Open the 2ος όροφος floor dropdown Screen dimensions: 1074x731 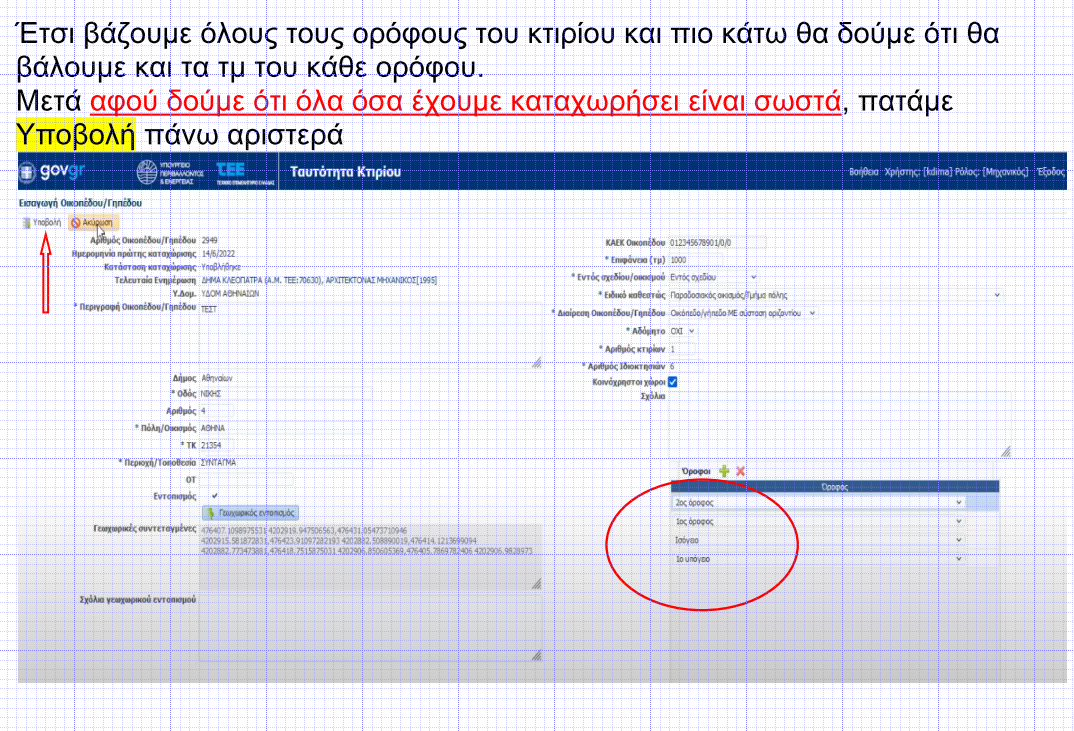coord(819,503)
